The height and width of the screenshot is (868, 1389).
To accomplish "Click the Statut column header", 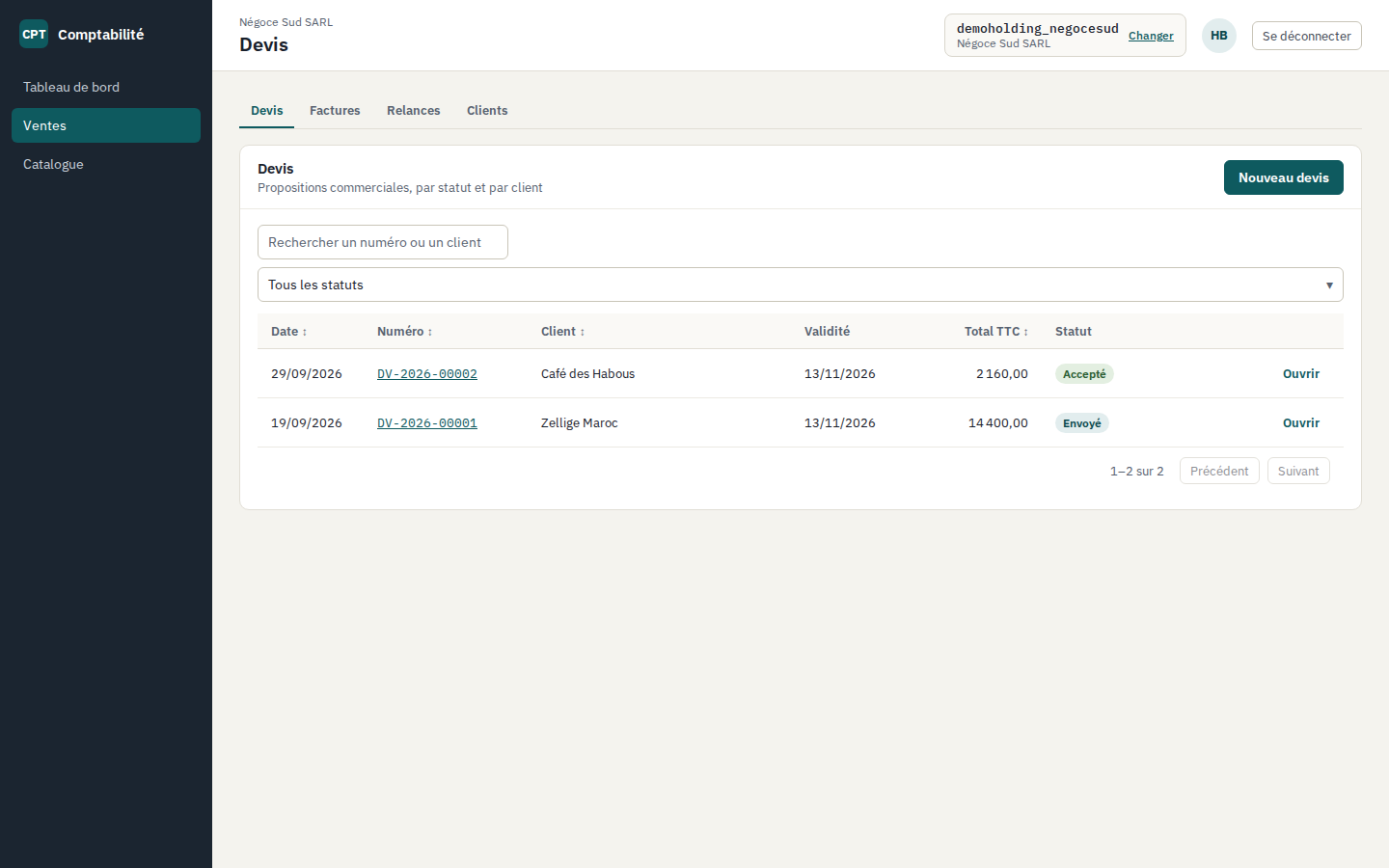I will click(1074, 331).
